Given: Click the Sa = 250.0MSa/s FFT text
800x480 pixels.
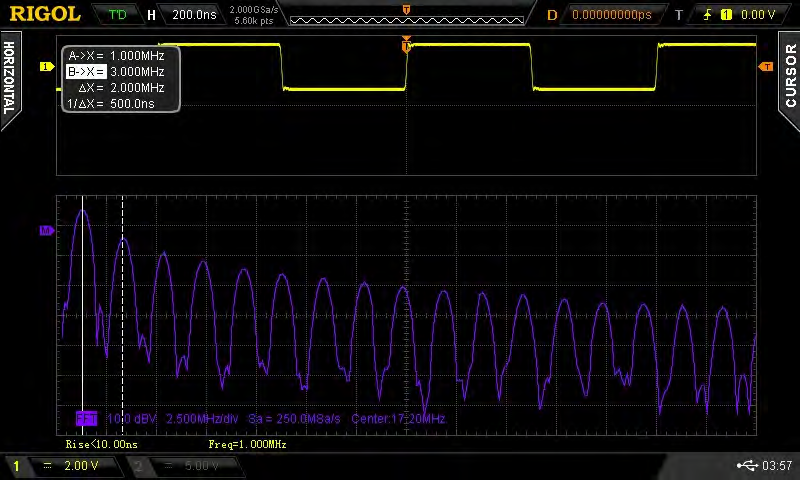Looking at the screenshot, I should (294, 419).
